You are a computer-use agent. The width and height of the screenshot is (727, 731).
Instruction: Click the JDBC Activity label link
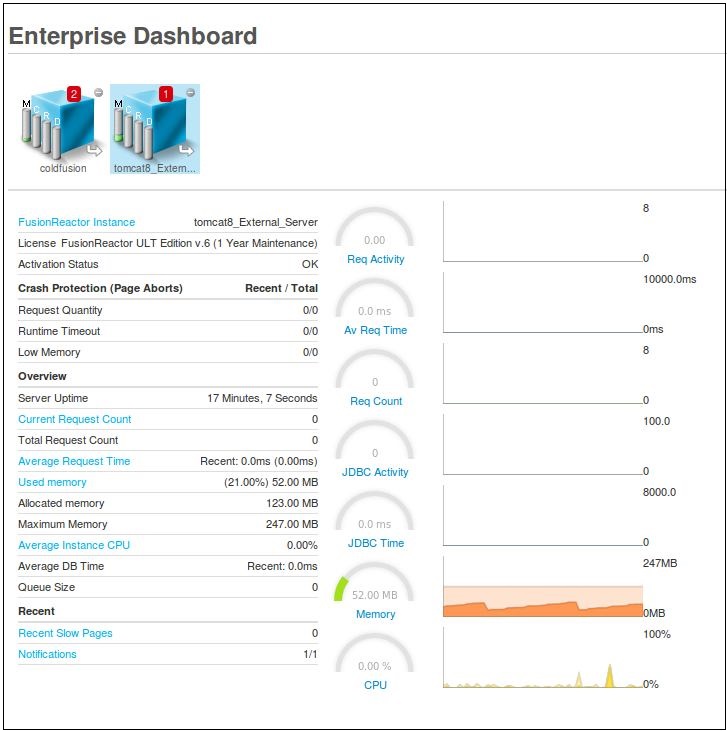tap(375, 472)
